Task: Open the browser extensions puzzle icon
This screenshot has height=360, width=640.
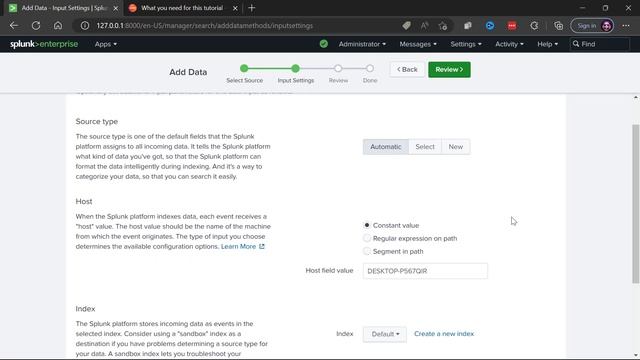Action: pyautogui.click(x=534, y=26)
